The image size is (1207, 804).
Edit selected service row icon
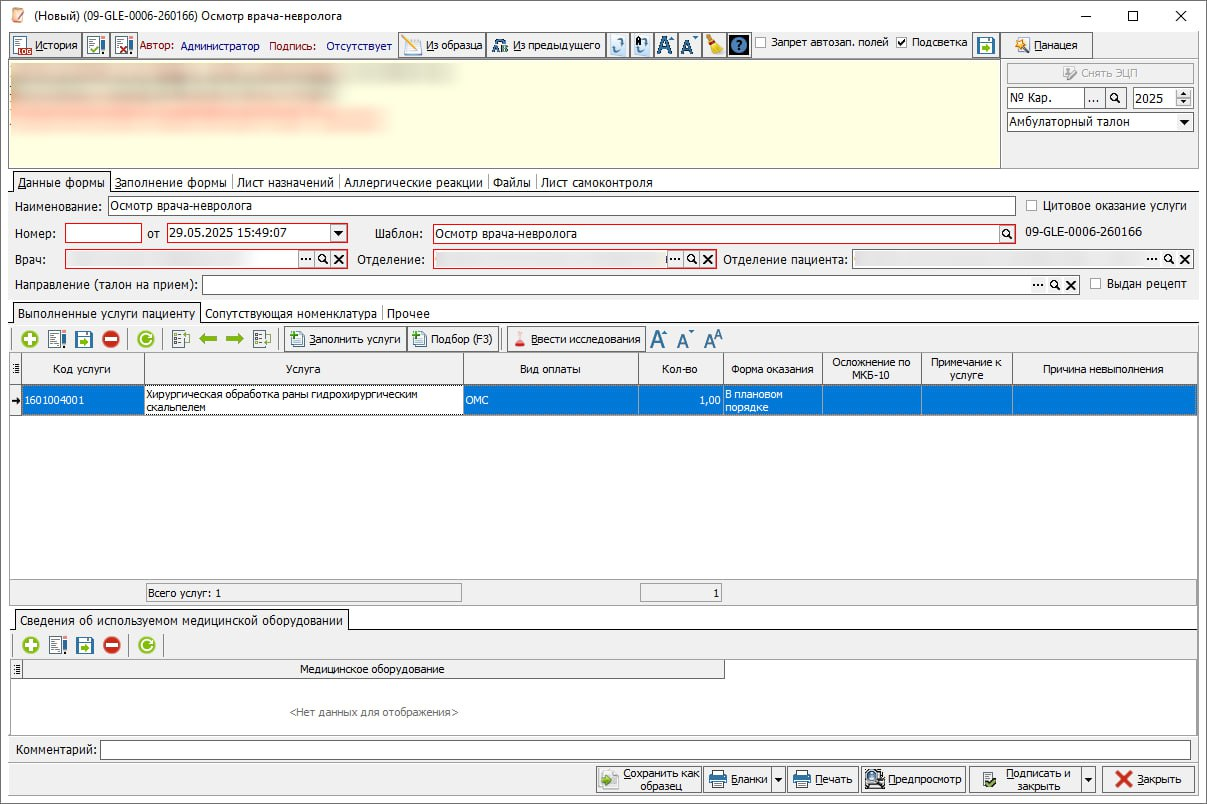pos(57,339)
